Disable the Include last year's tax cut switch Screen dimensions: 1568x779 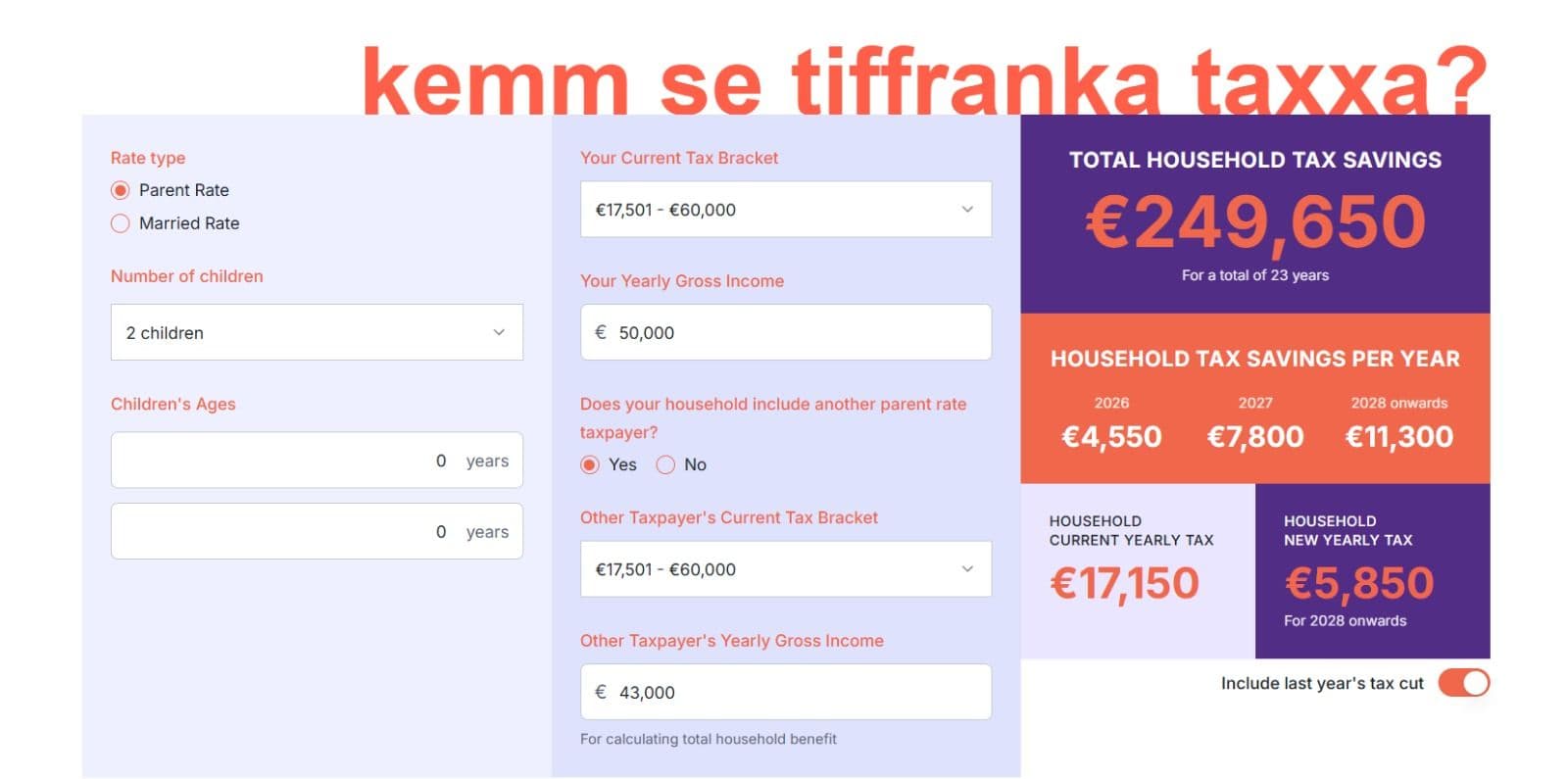click(x=1463, y=683)
